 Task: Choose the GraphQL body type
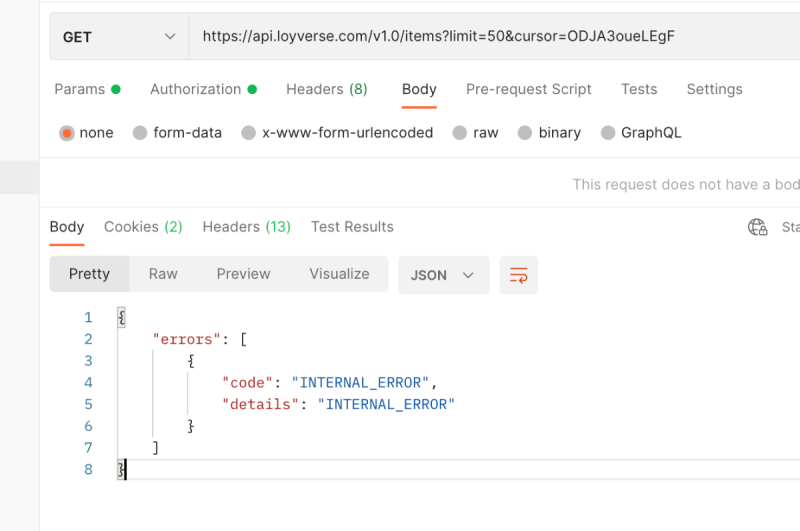tap(608, 133)
